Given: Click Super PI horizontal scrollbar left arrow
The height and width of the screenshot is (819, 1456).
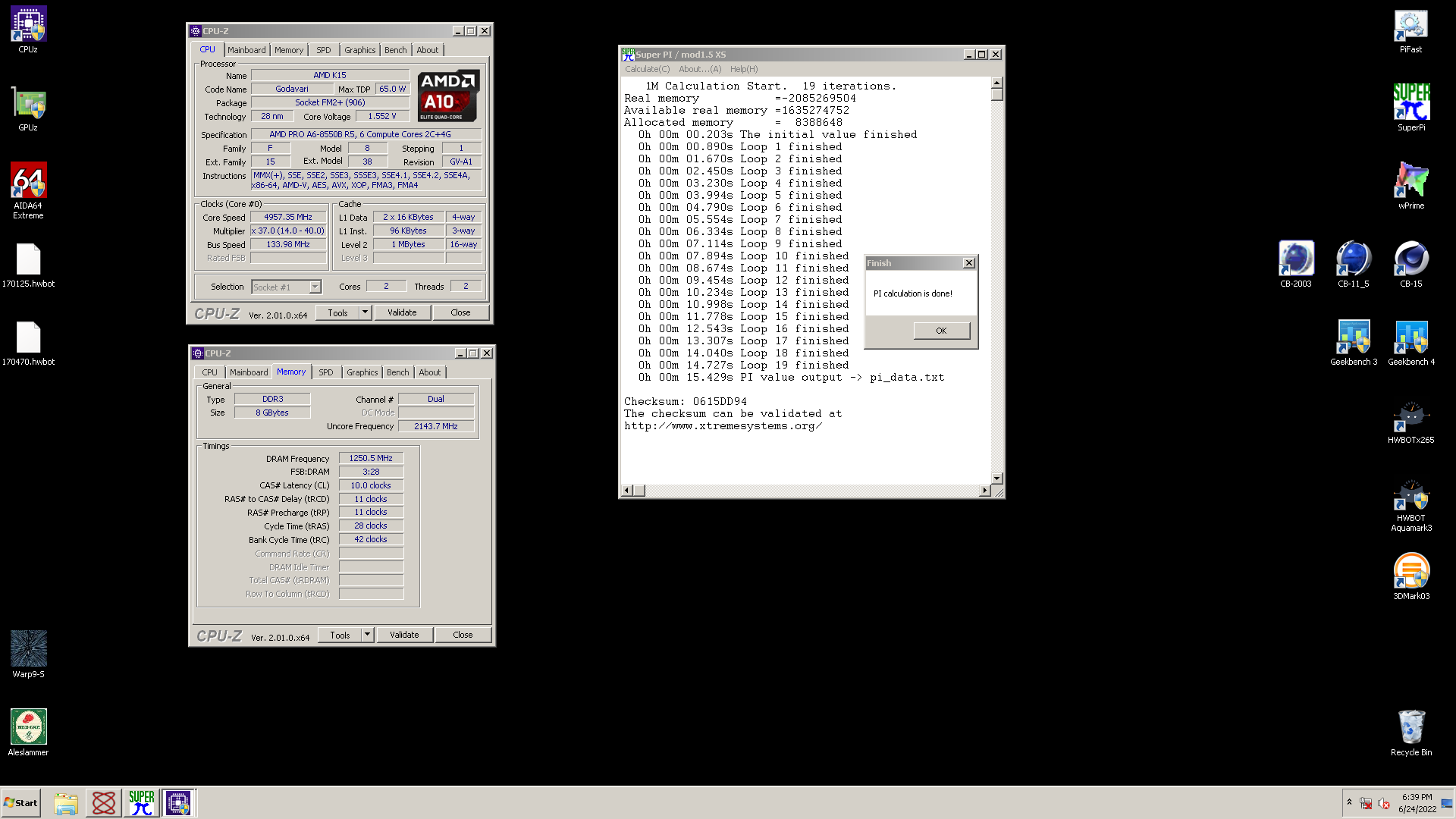Looking at the screenshot, I should tap(627, 491).
